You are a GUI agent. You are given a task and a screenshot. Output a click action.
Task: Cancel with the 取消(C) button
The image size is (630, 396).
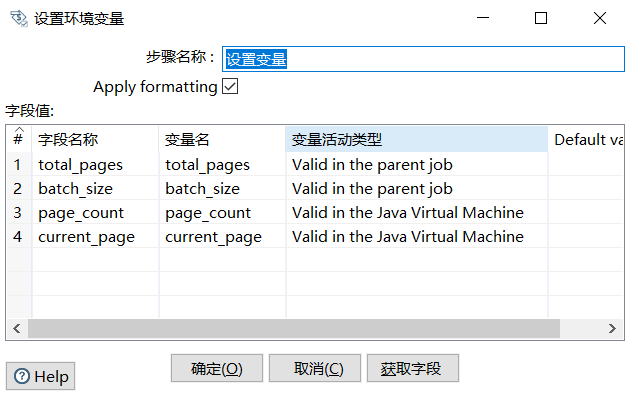[315, 368]
